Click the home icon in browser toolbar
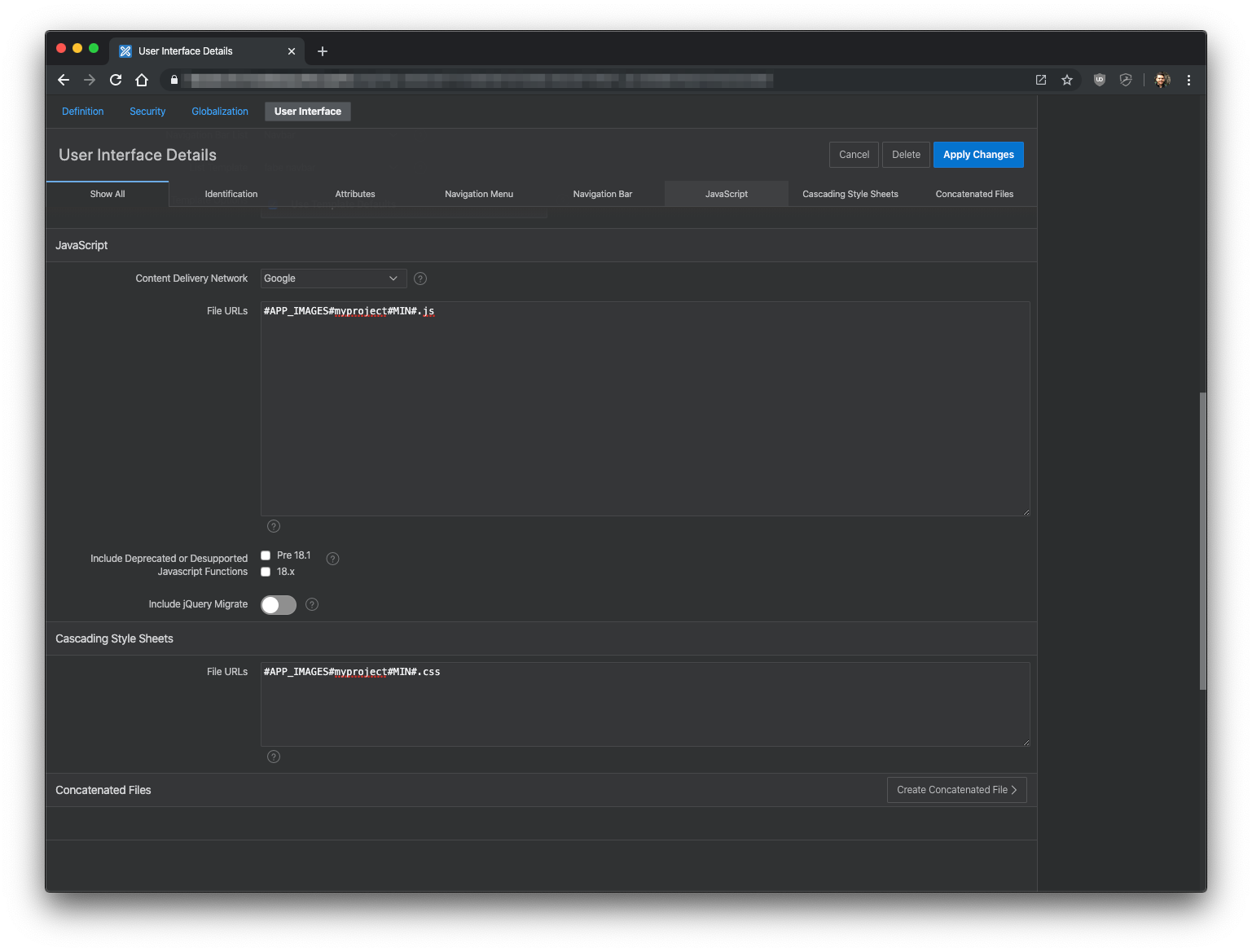1252x952 pixels. click(x=142, y=80)
